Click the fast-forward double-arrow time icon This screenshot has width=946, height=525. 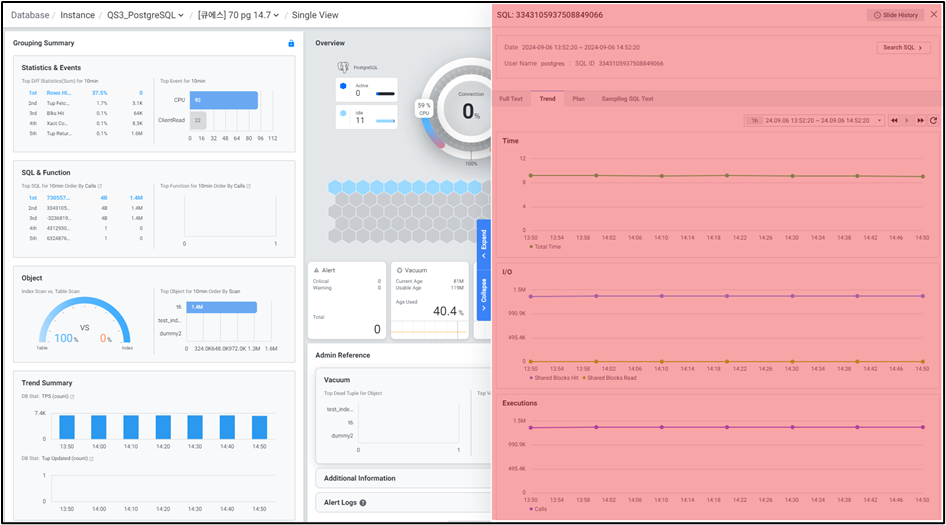tap(920, 120)
